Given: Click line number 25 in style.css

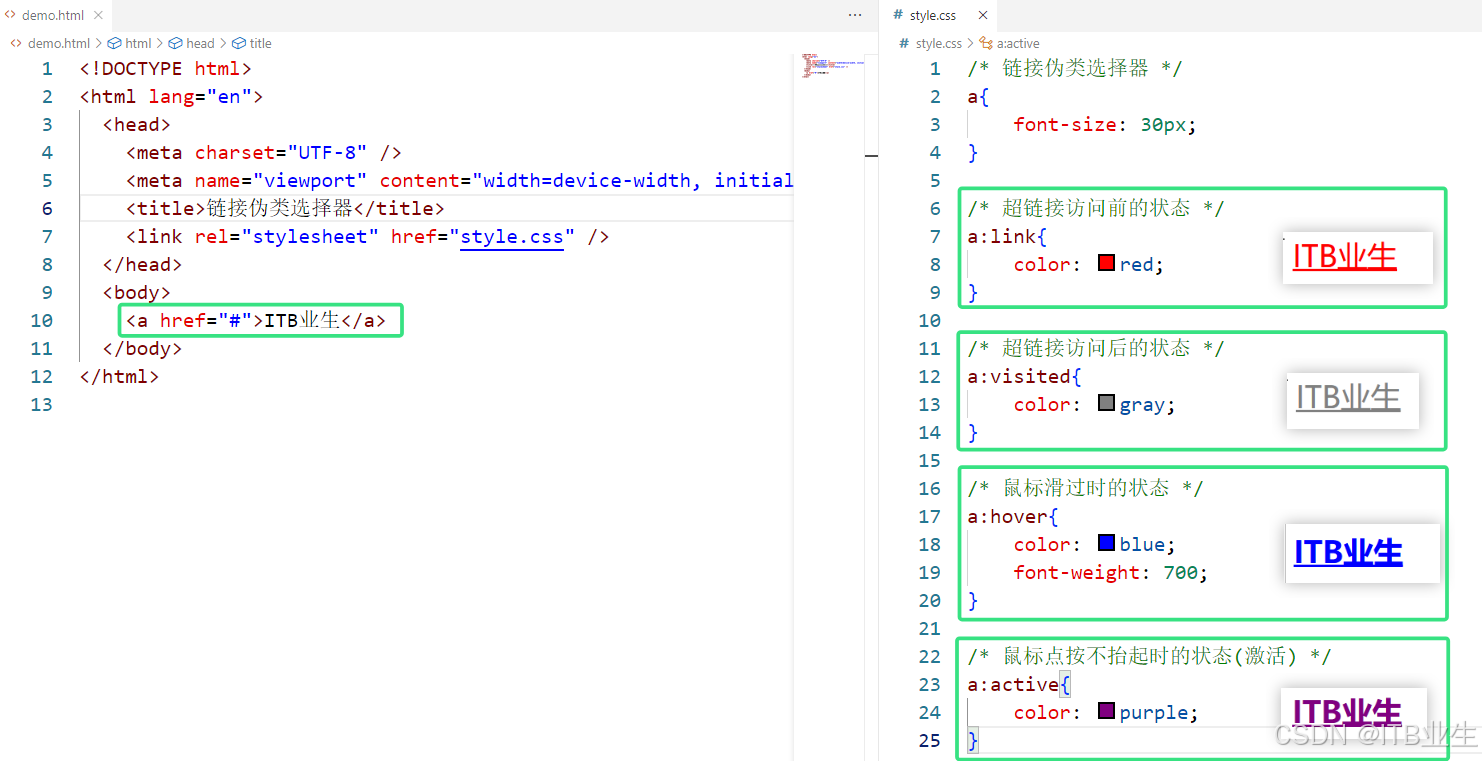Looking at the screenshot, I should [929, 741].
